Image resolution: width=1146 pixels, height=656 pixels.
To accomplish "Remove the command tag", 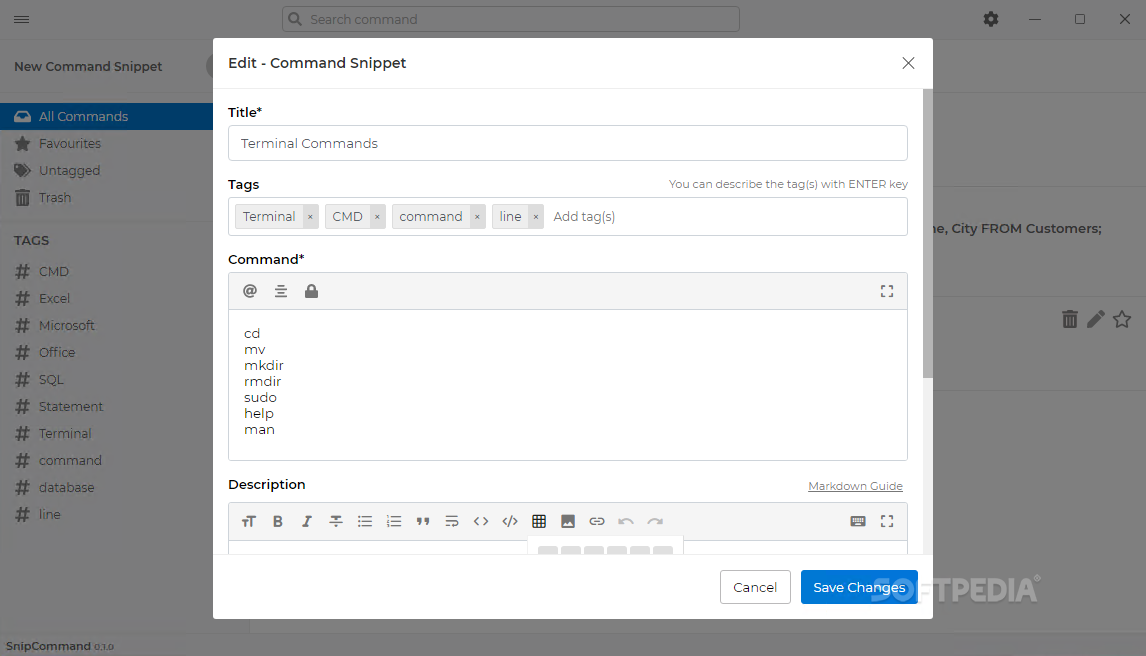I will 477,217.
